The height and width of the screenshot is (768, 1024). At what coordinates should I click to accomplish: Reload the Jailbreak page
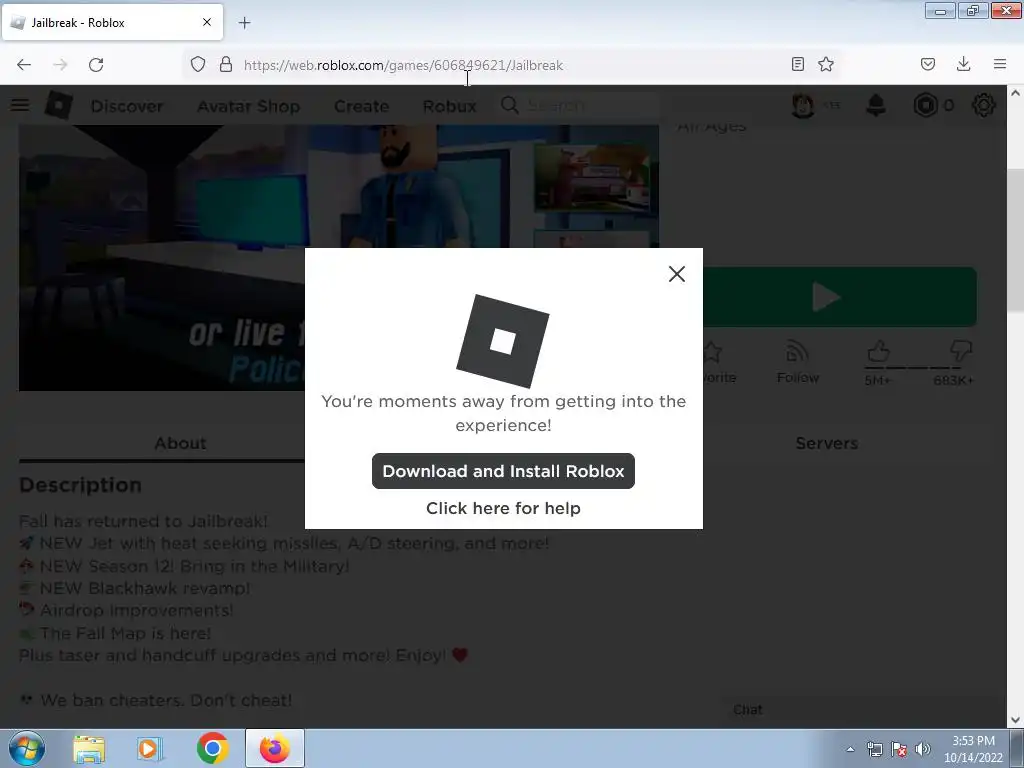click(96, 65)
